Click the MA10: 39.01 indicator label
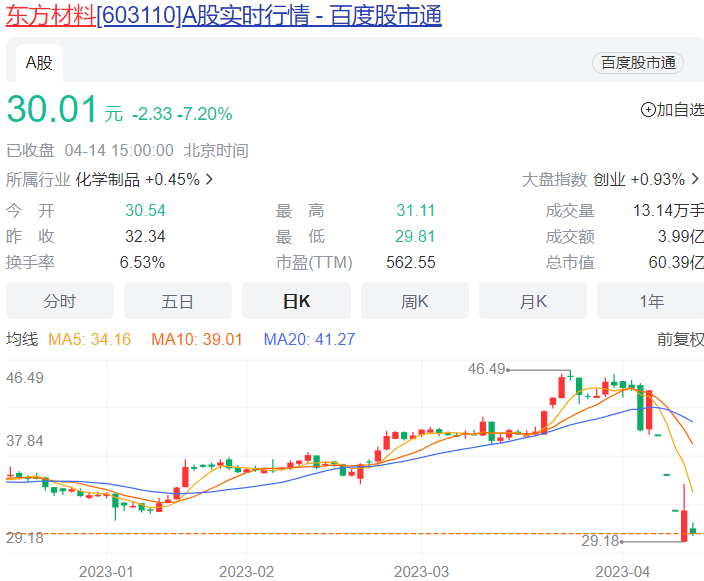This screenshot has height=581, width=704. [197, 339]
